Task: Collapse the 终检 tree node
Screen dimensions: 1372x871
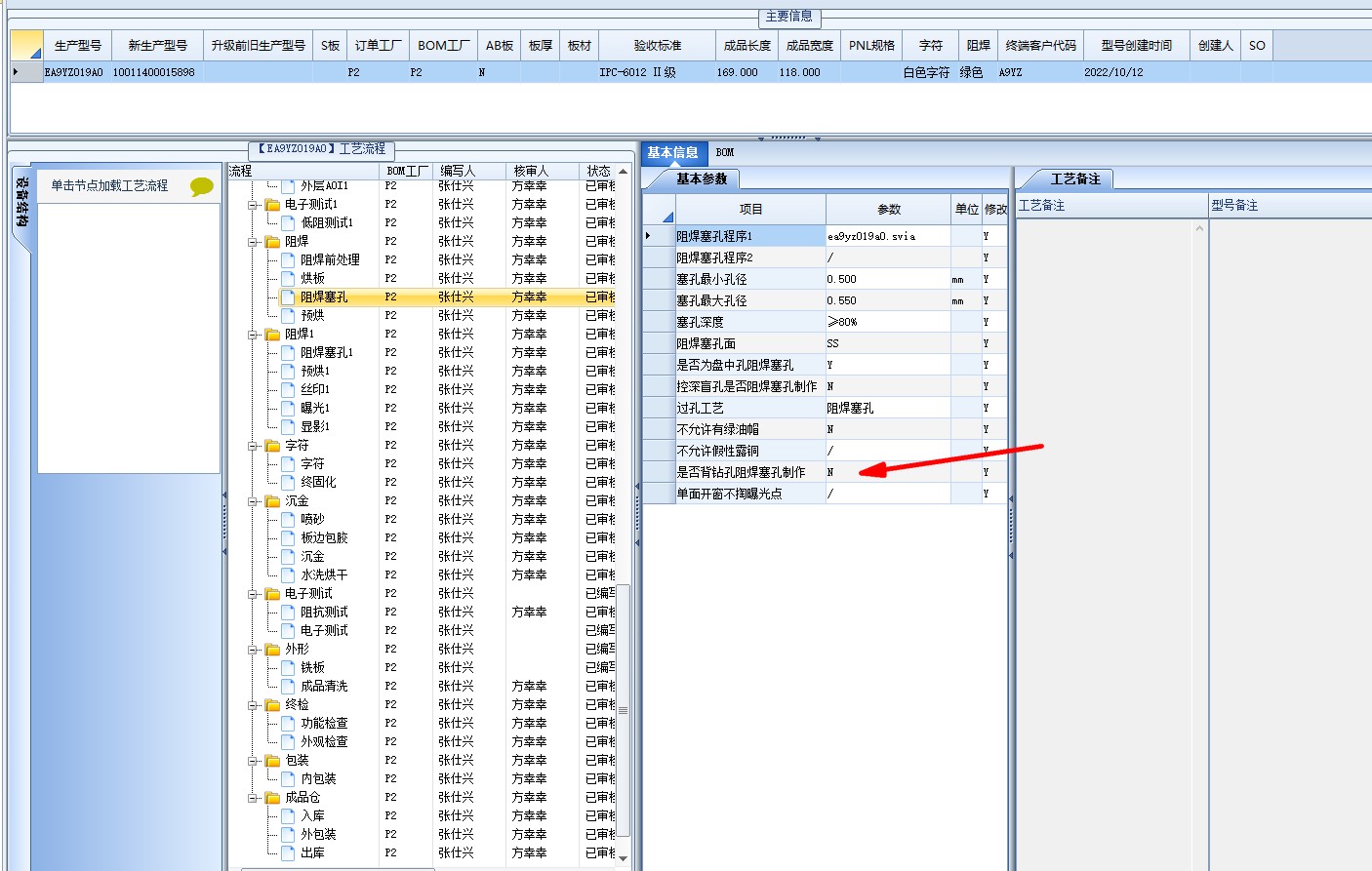Action: pyautogui.click(x=253, y=705)
